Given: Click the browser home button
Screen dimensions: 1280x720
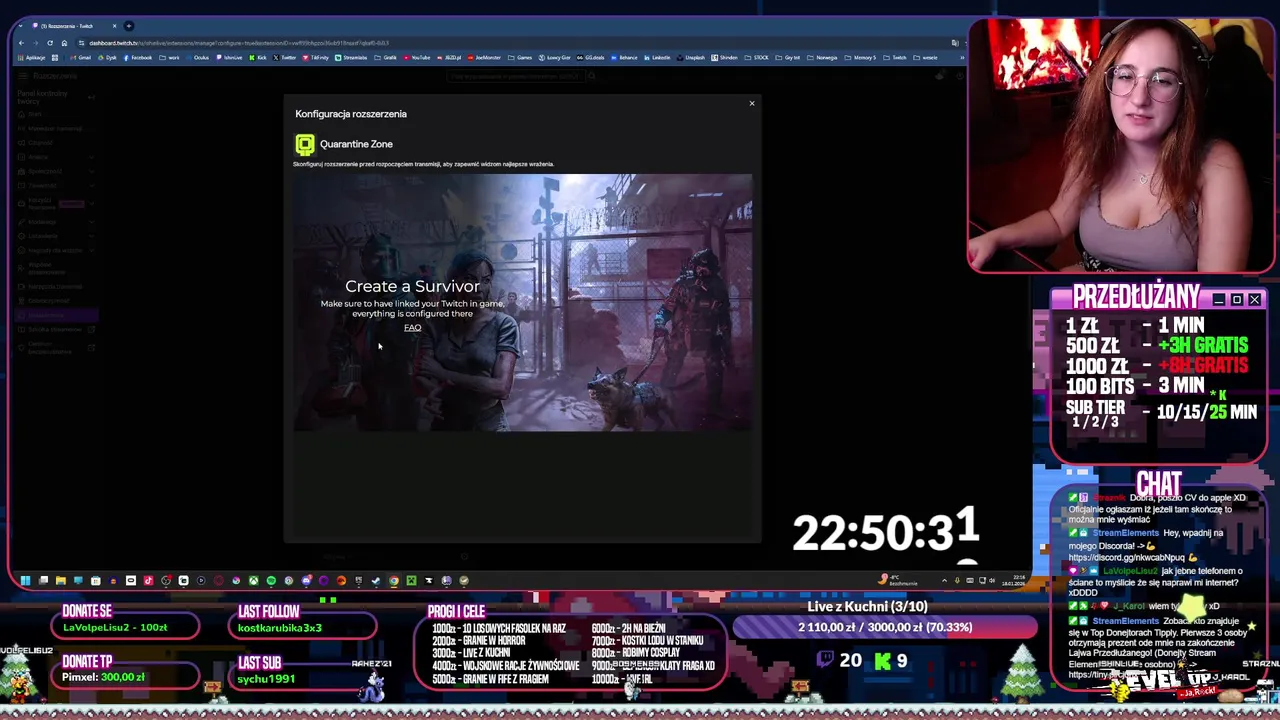Looking at the screenshot, I should point(64,43).
